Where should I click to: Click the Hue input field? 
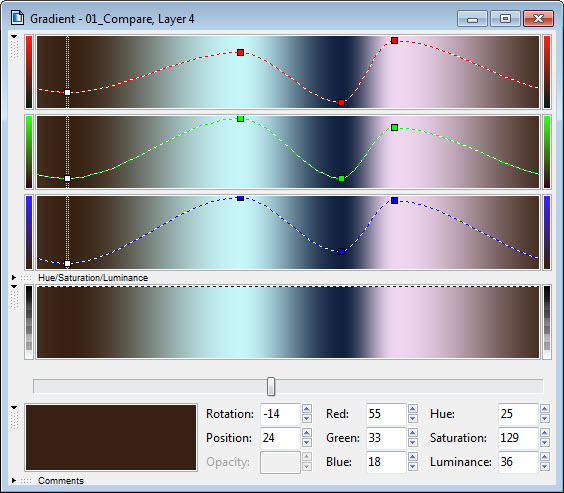coord(518,414)
